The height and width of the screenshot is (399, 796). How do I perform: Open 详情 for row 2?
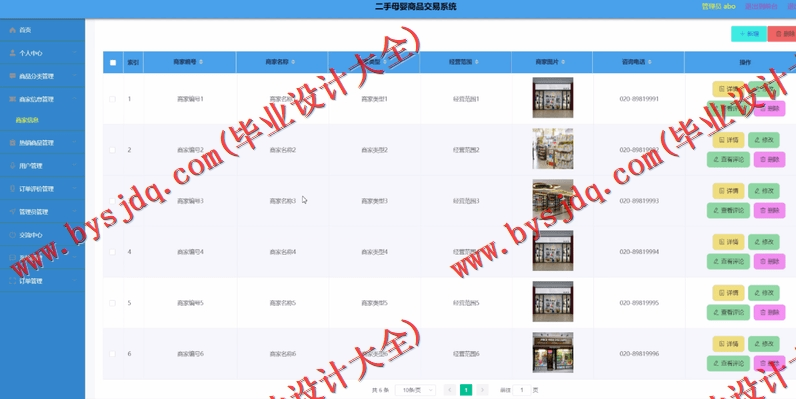[x=728, y=140]
